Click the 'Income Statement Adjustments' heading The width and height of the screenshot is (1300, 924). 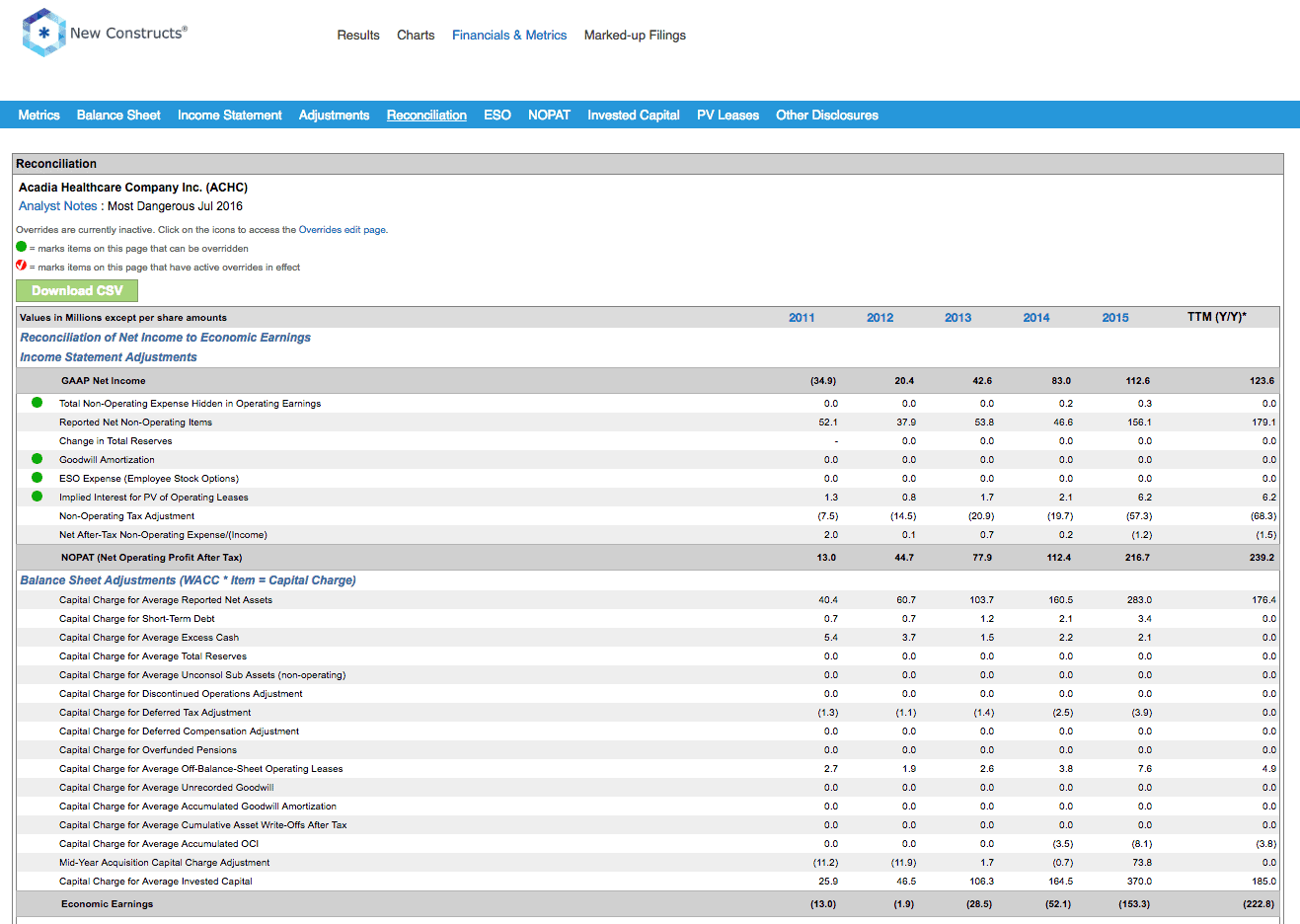pyautogui.click(x=109, y=357)
